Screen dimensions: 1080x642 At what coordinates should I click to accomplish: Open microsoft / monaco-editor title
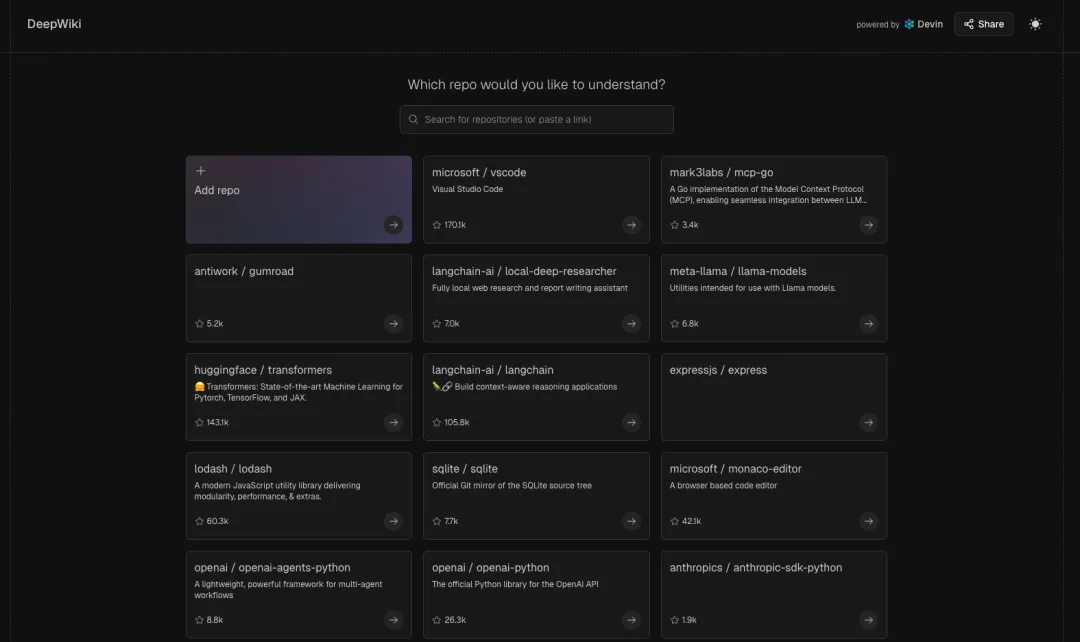pos(736,468)
